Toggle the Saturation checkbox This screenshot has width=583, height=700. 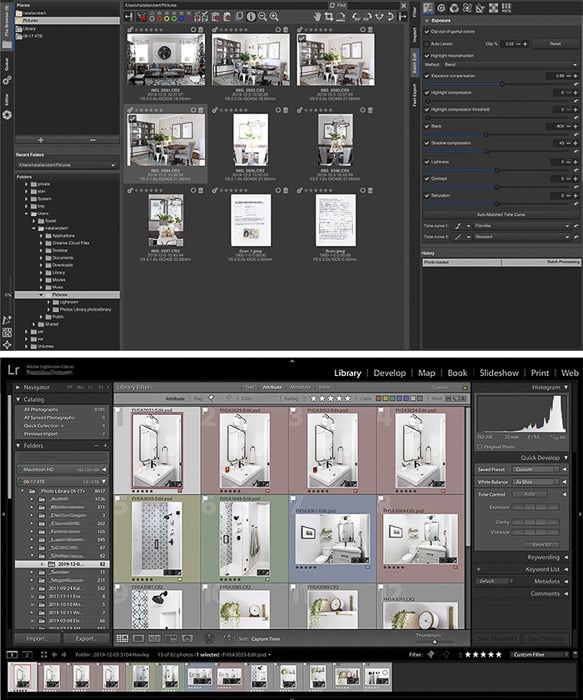[x=427, y=196]
